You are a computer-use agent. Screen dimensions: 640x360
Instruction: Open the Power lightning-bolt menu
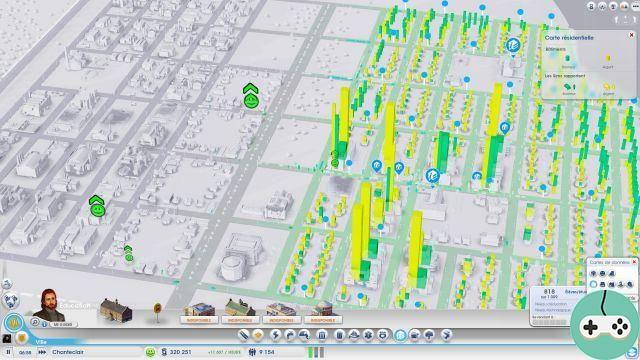tap(276, 335)
